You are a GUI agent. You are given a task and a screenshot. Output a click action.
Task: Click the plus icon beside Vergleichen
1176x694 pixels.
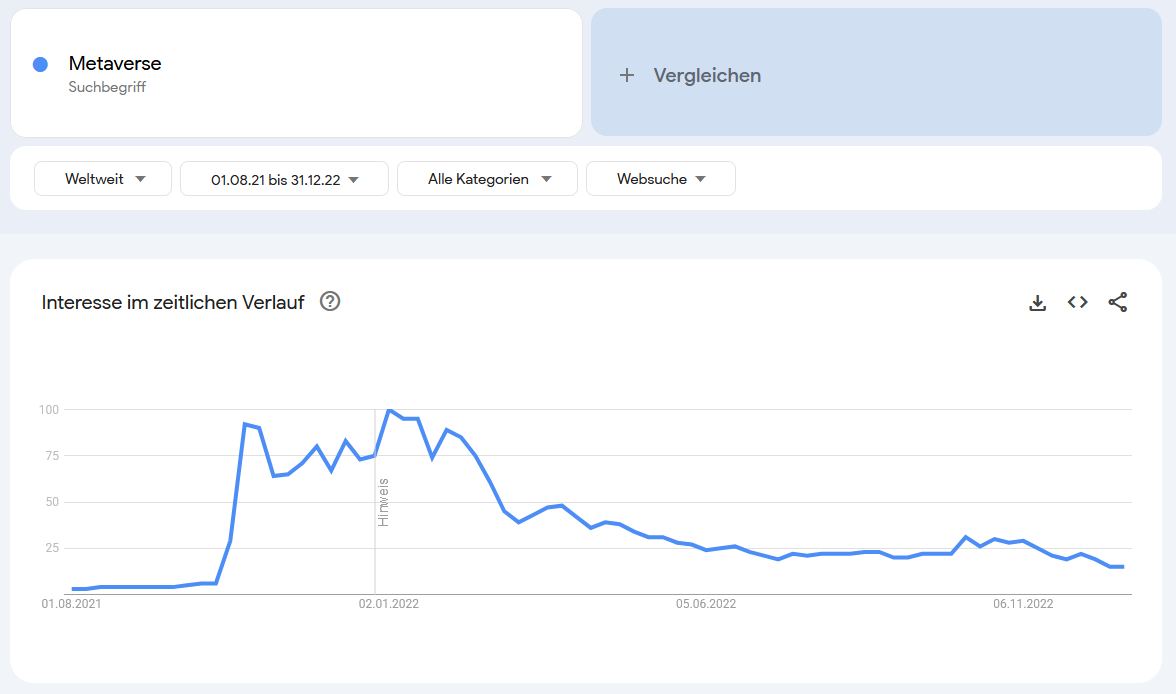pyautogui.click(x=625, y=74)
